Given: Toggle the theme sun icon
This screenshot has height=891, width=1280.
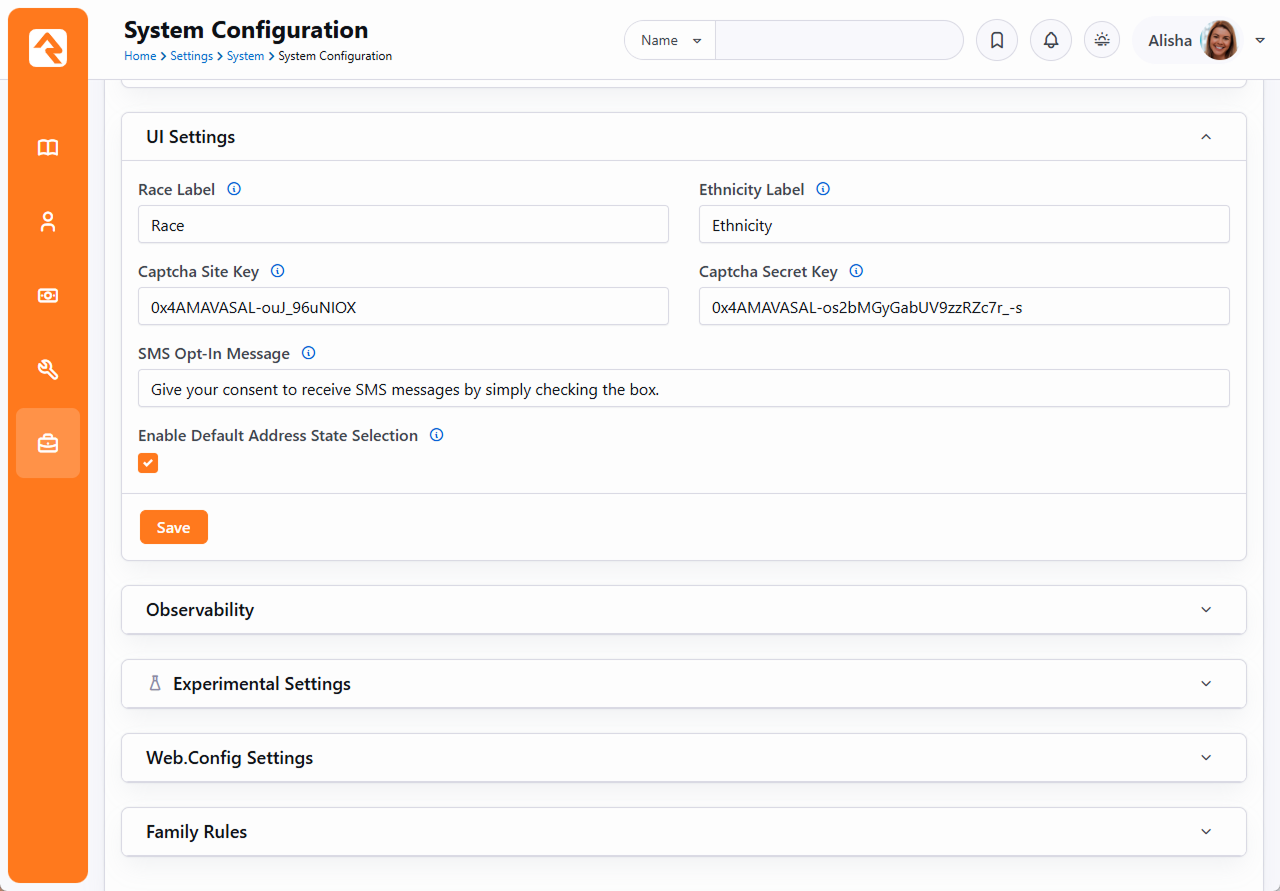Looking at the screenshot, I should point(1101,41).
